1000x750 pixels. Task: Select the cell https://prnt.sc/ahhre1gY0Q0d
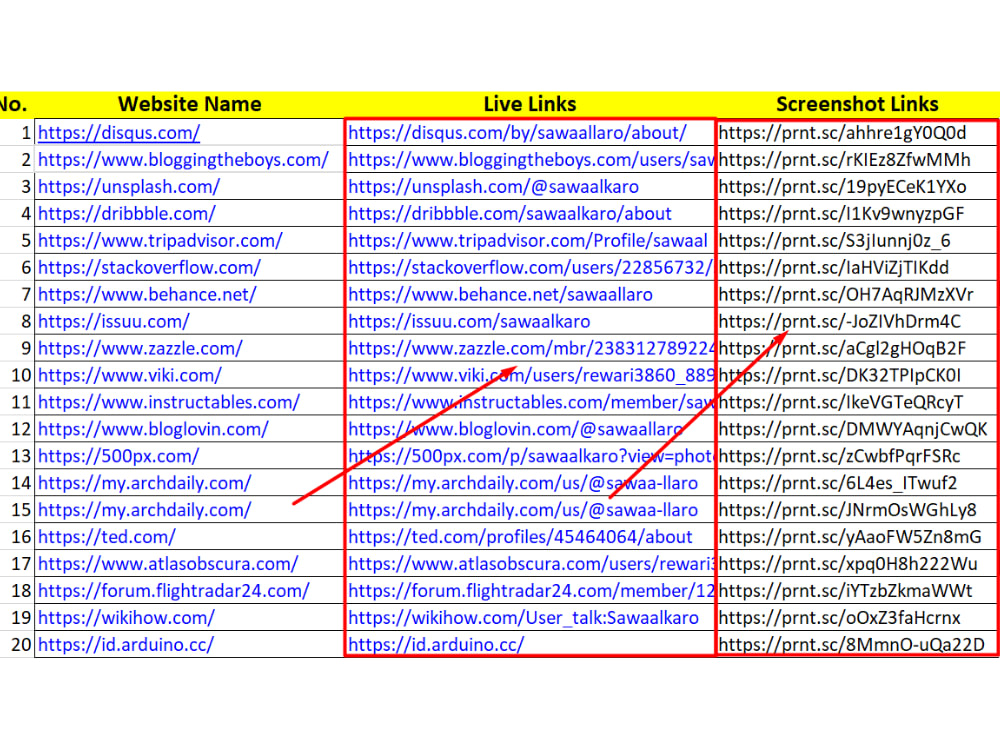(x=857, y=133)
